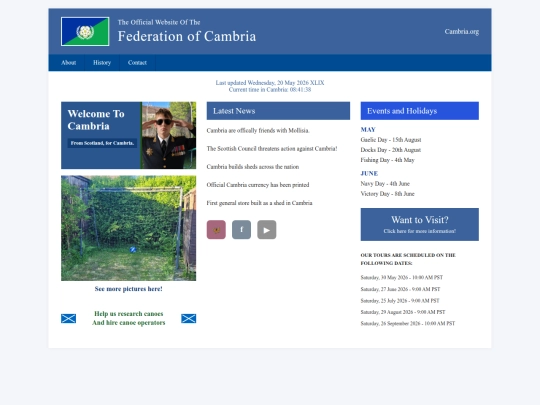Image resolution: width=540 pixels, height=405 pixels.
Task: Click 'See more pictures here!' link
Action: click(128, 289)
